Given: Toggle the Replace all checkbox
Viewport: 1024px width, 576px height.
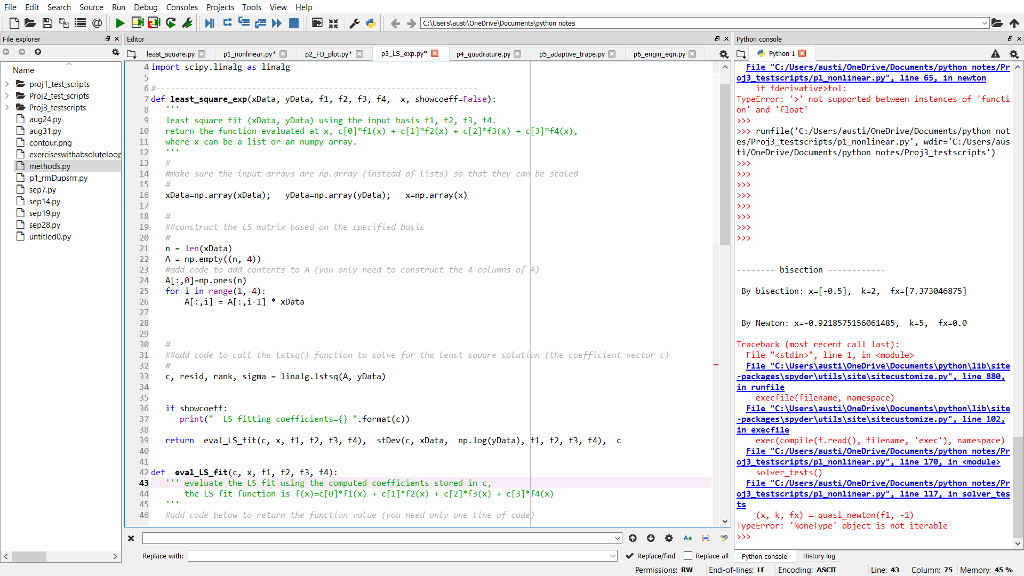Looking at the screenshot, I should (688, 555).
